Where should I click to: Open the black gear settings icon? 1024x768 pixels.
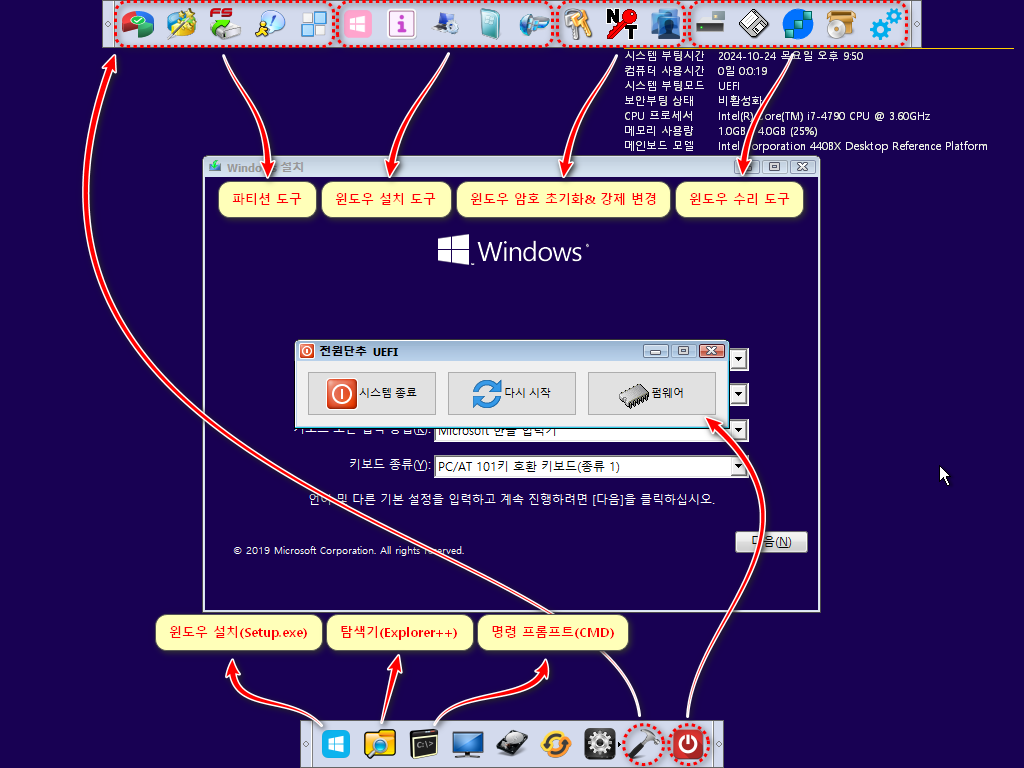600,744
